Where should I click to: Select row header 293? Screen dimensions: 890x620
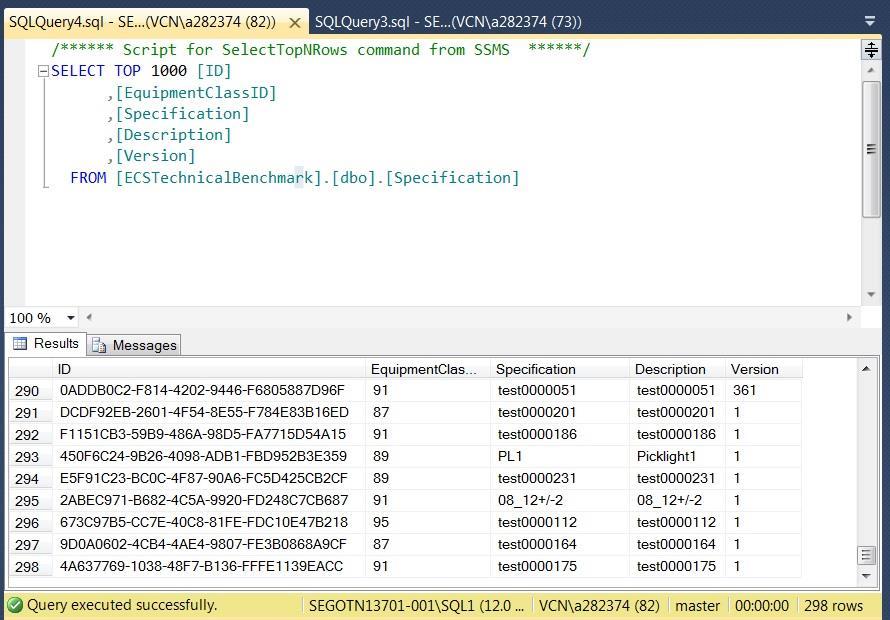coord(31,456)
